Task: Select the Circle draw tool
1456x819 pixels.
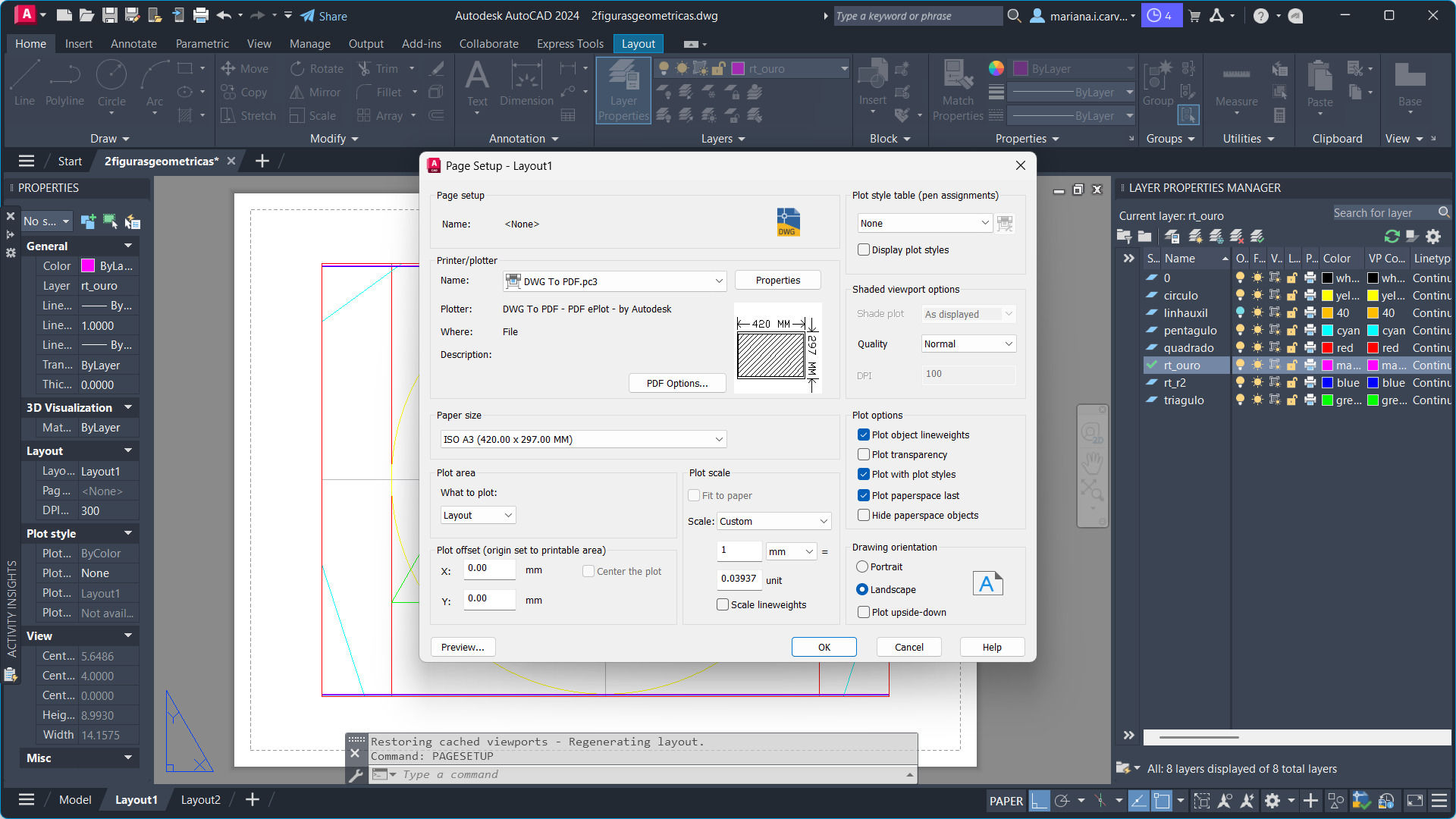Action: [x=111, y=81]
